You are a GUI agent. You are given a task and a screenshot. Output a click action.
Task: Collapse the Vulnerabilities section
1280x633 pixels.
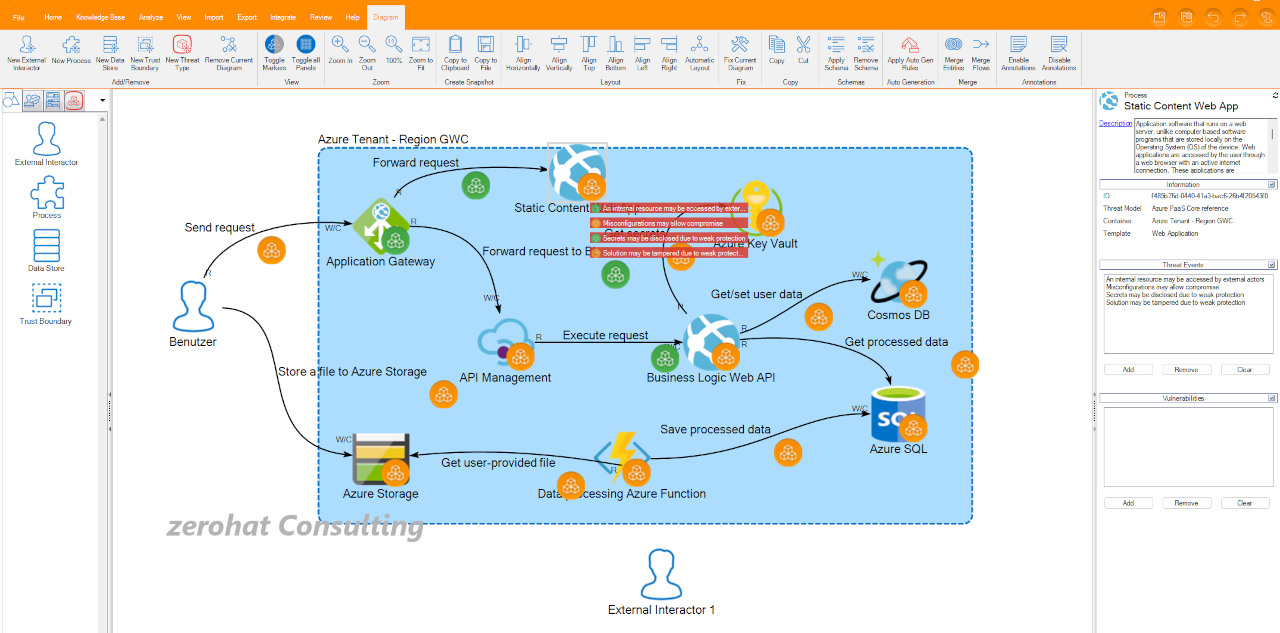1272,398
